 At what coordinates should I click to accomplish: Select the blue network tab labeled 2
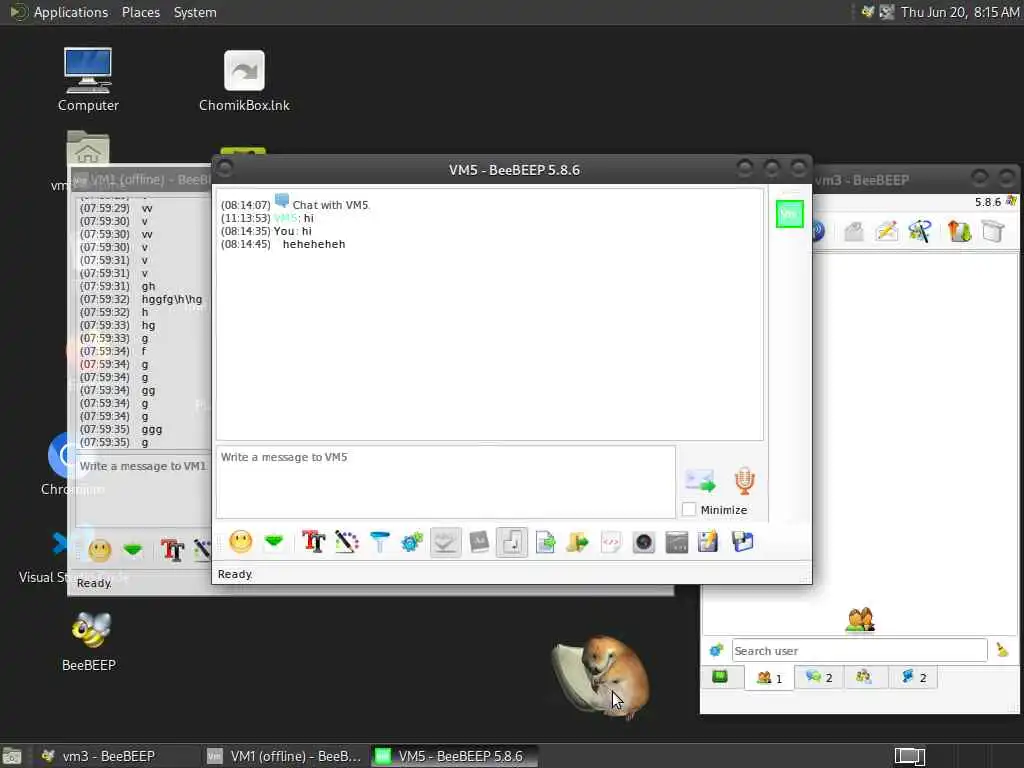(x=914, y=677)
